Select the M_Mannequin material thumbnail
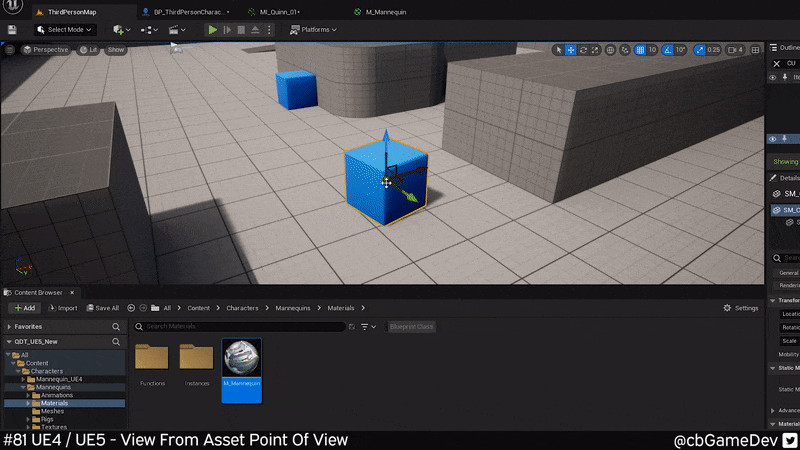 [x=242, y=370]
